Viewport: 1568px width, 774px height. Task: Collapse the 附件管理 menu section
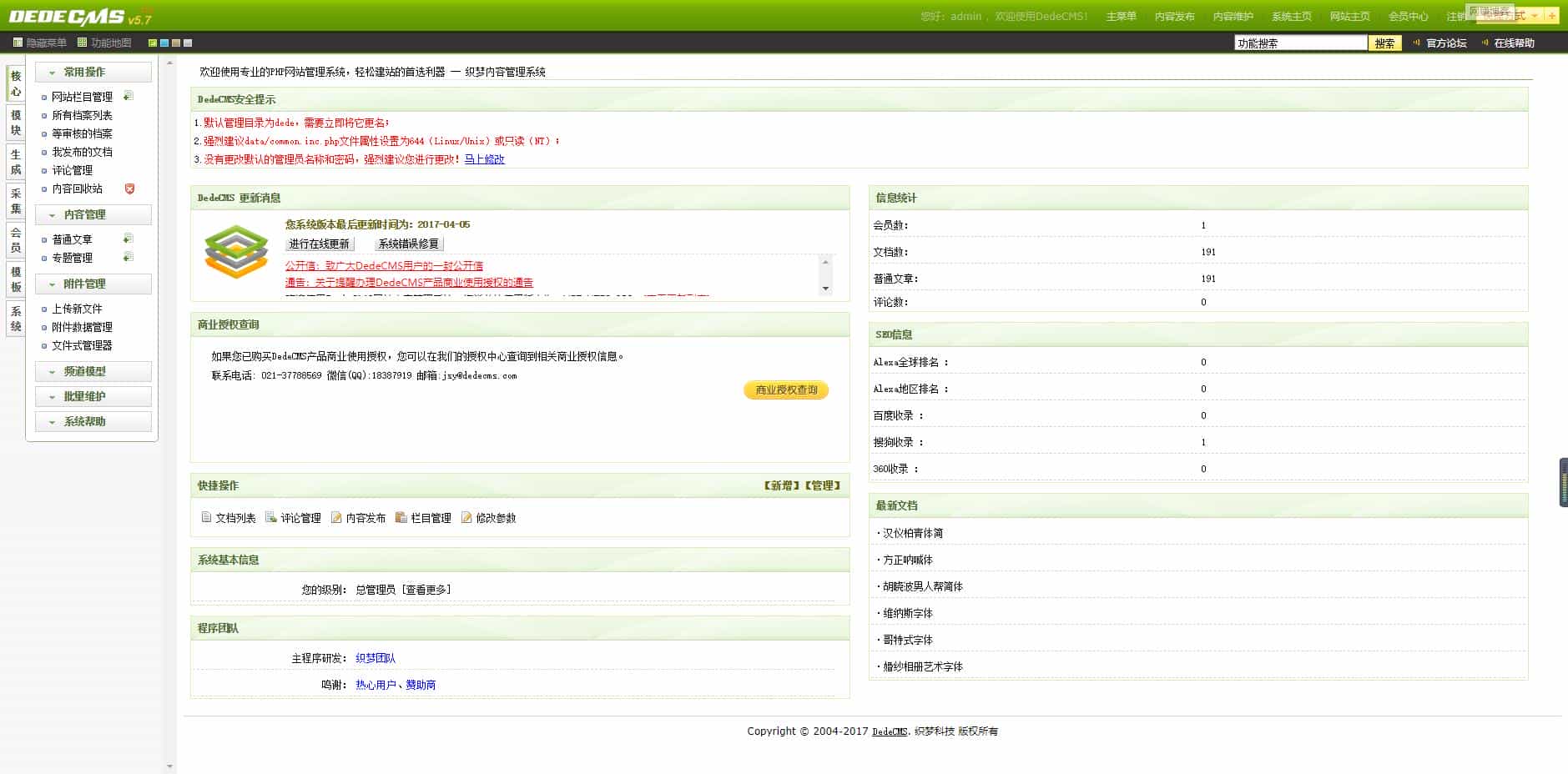click(93, 284)
